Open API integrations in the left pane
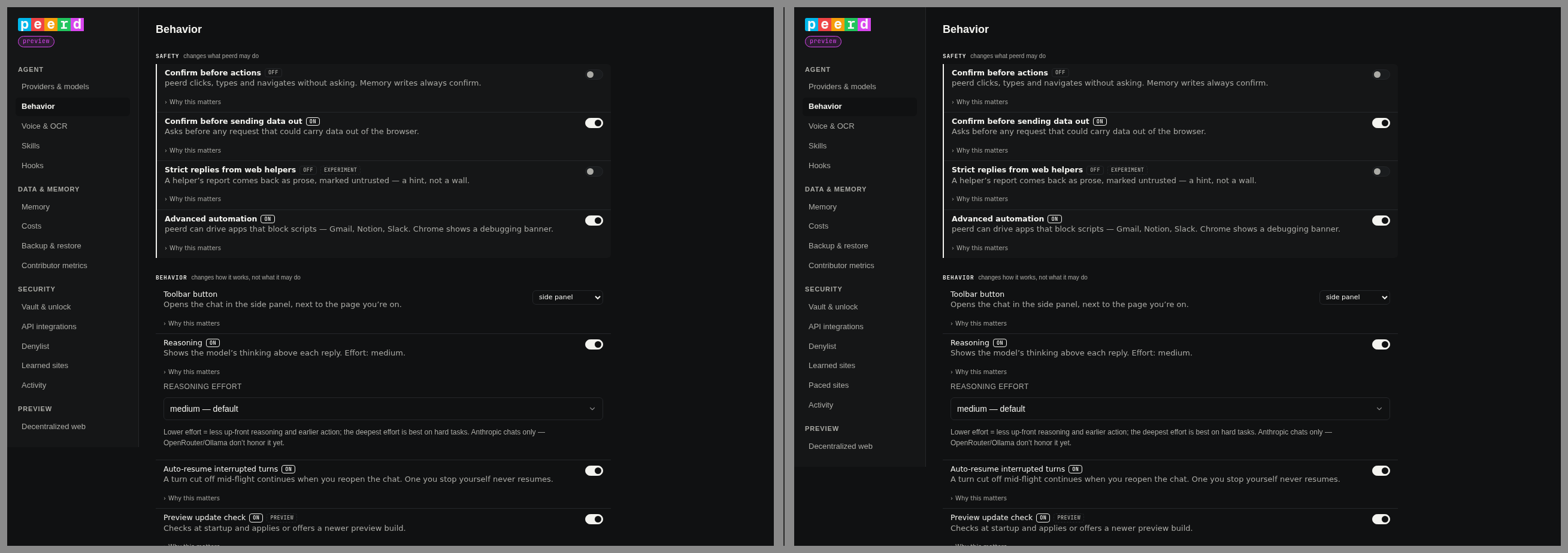Image resolution: width=1568 pixels, height=553 pixels. click(x=72, y=327)
